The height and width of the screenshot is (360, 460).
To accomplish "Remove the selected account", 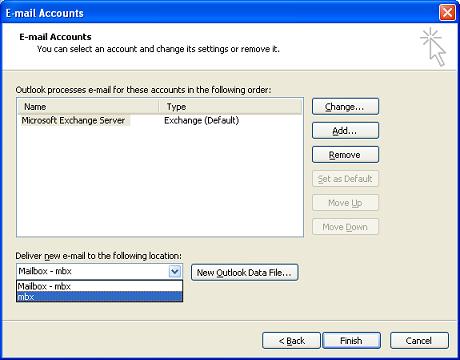I will pyautogui.click(x=345, y=155).
